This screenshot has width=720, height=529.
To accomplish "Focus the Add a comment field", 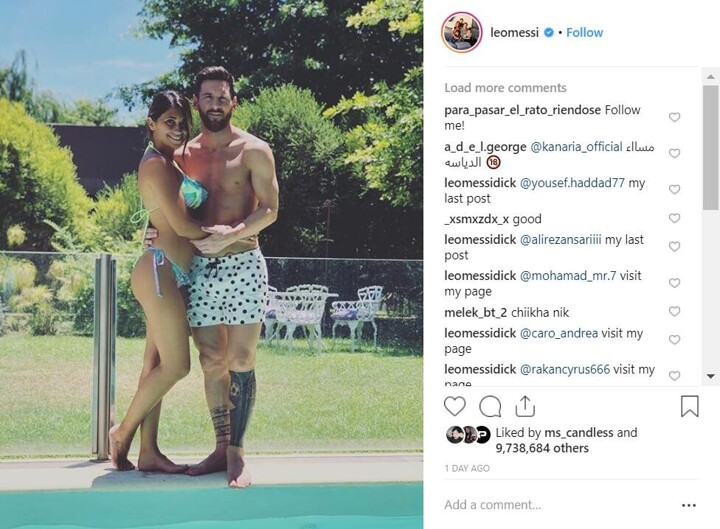I will point(560,505).
